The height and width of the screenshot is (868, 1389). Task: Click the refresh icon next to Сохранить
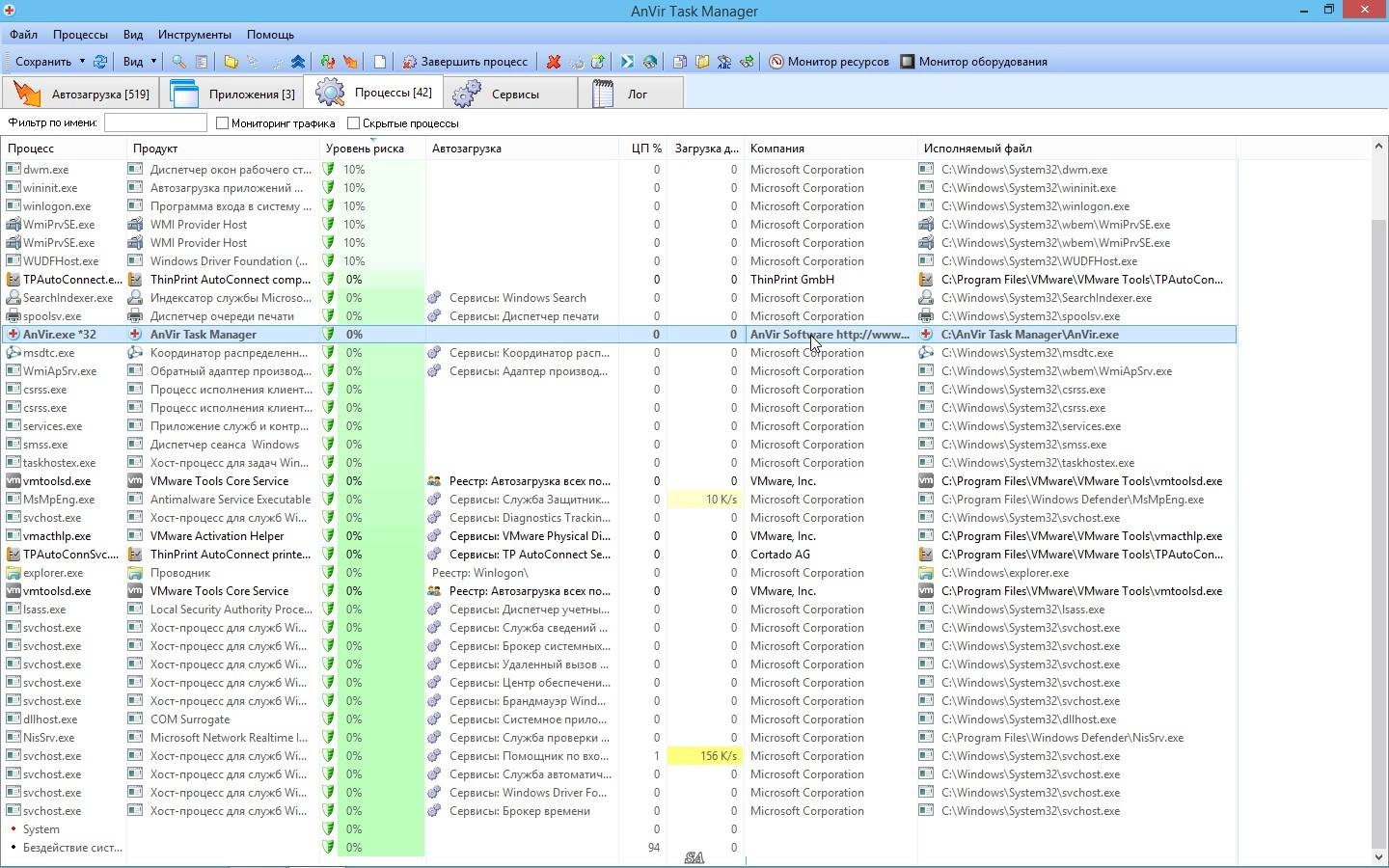100,61
